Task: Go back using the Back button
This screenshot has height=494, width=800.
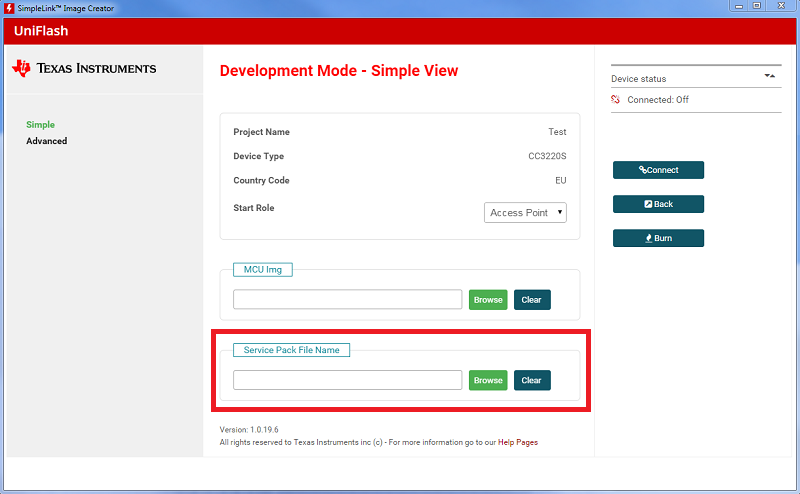Action: pos(658,204)
